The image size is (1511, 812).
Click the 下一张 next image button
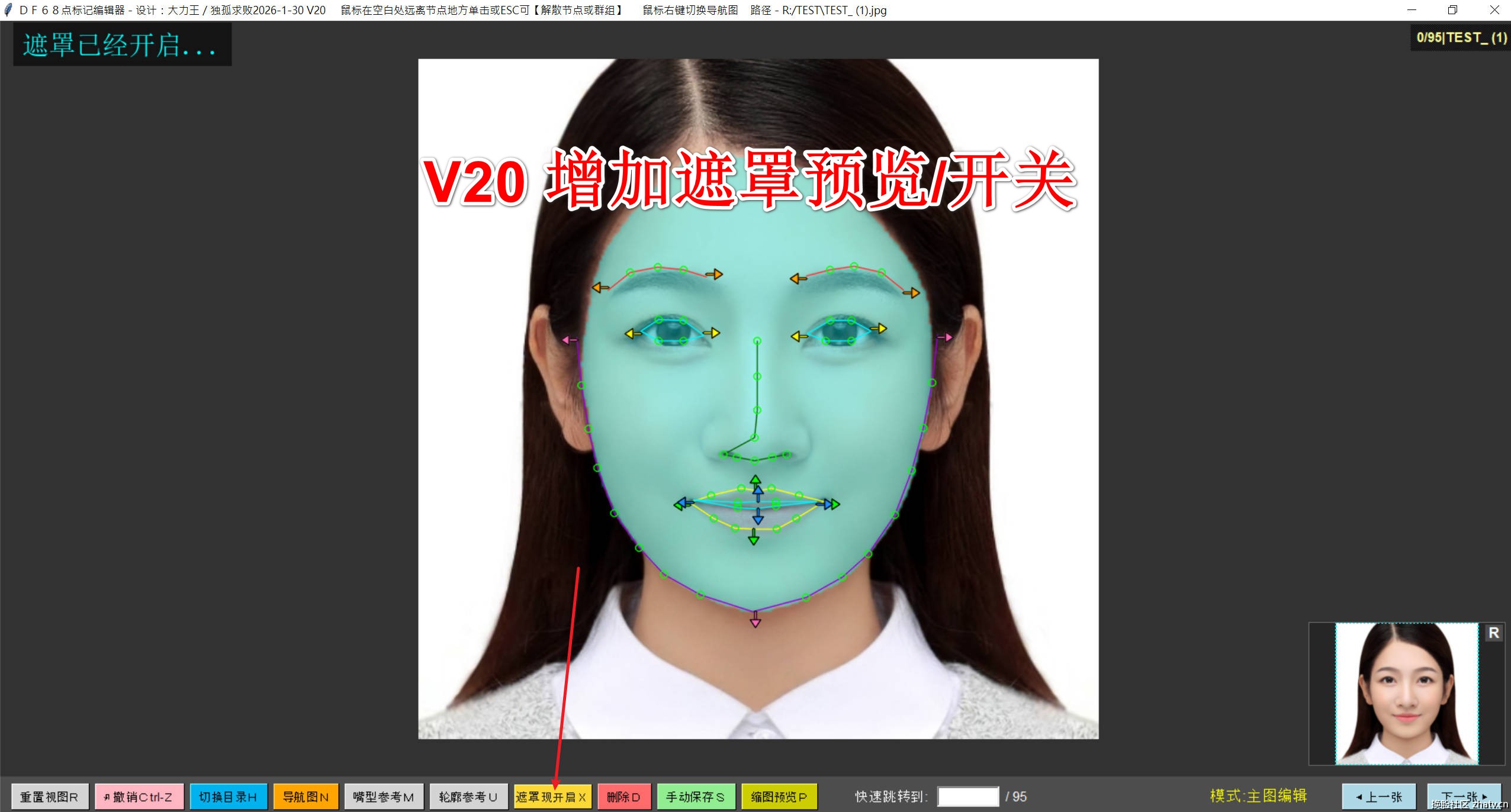coord(1466,796)
